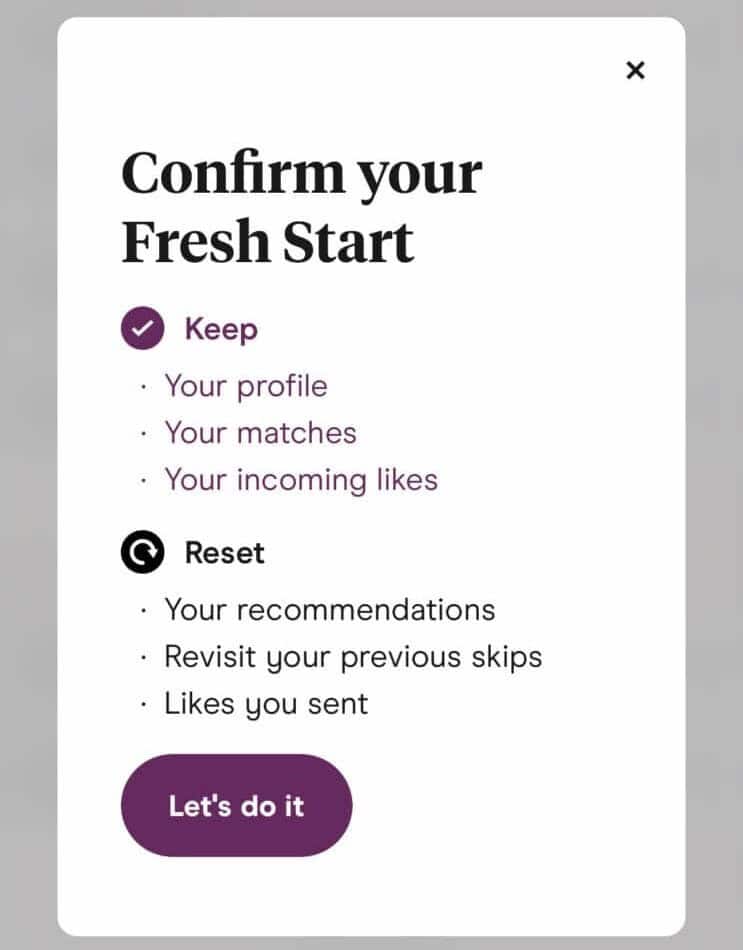The width and height of the screenshot is (743, 950).
Task: Select the Your matches item under Keep
Action: pyautogui.click(x=260, y=433)
